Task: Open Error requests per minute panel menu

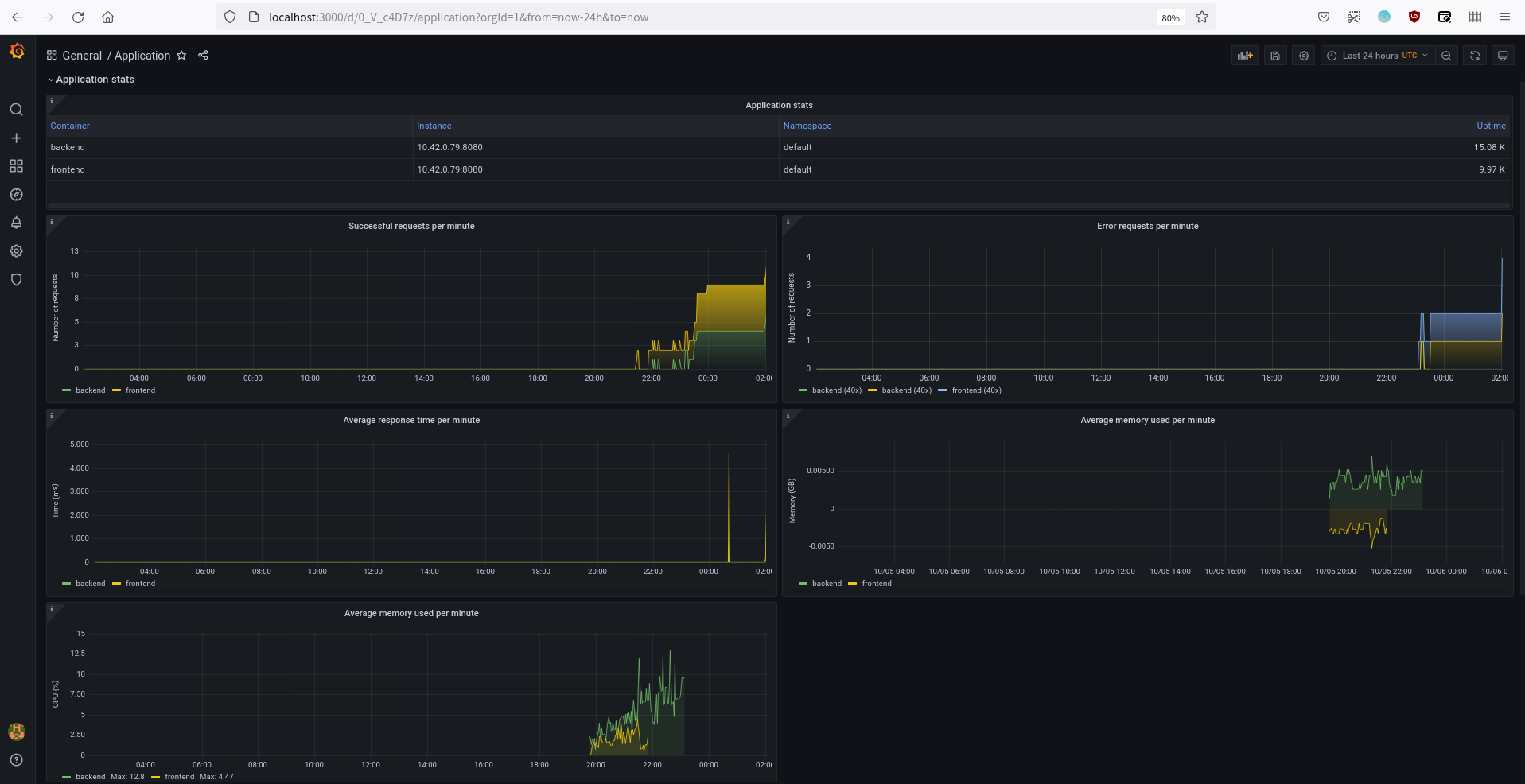Action: pos(1147,227)
